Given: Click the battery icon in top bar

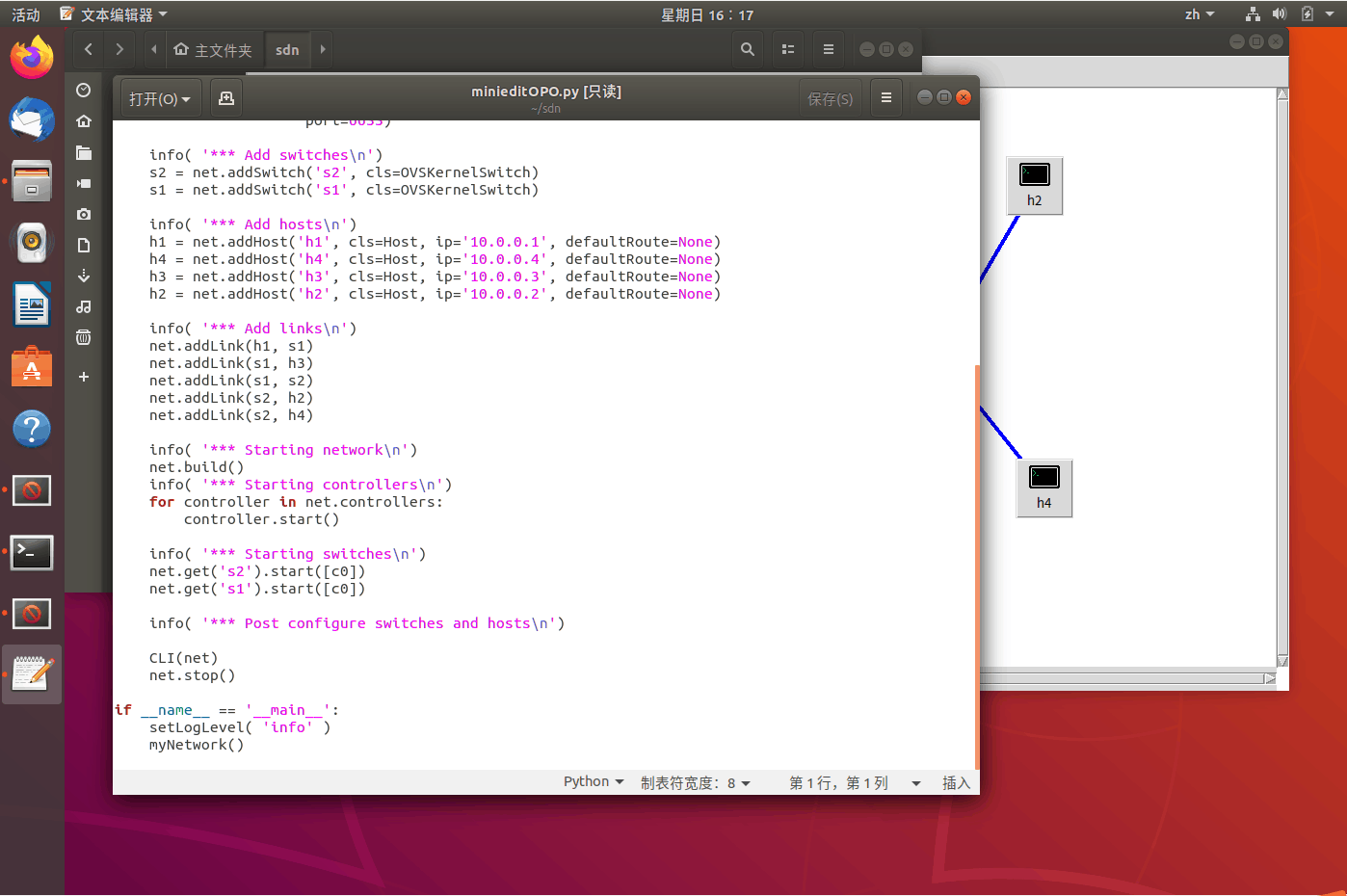Looking at the screenshot, I should (1307, 14).
